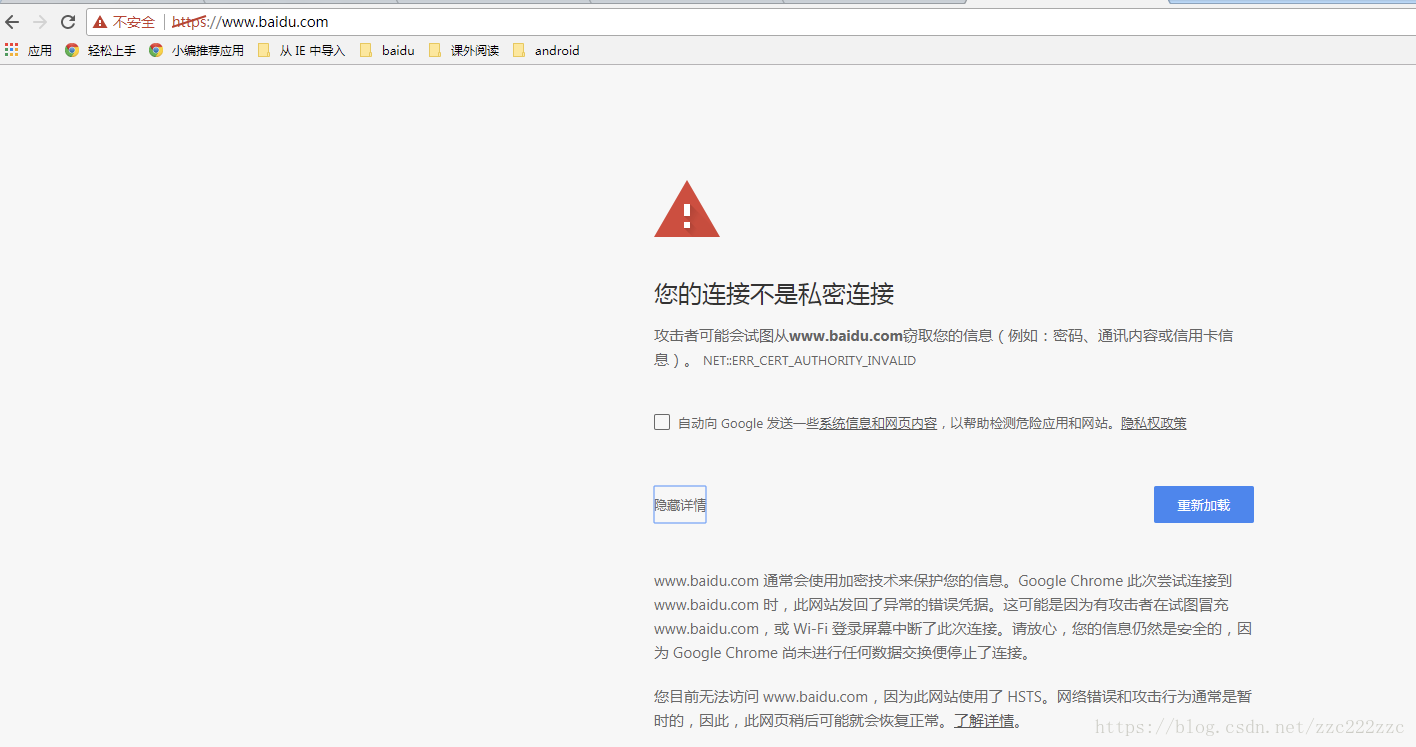
Task: Check the send info to Google checkbox
Action: 662,422
